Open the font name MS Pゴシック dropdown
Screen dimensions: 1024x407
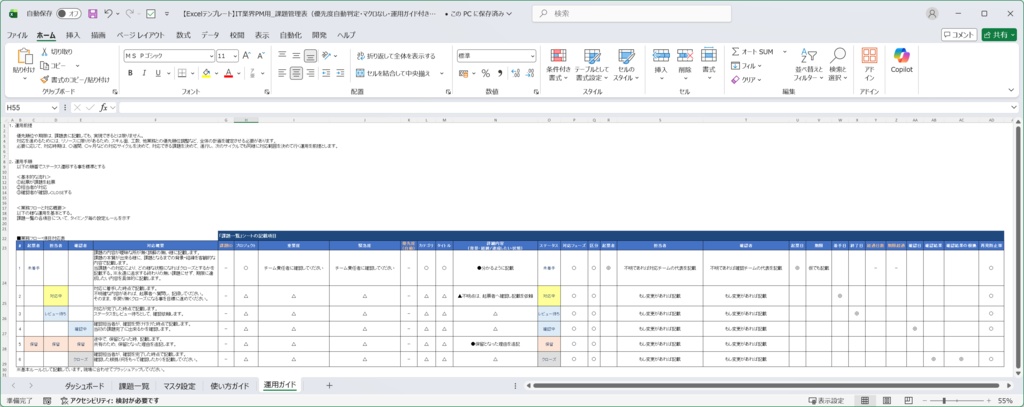pyautogui.click(x=211, y=56)
